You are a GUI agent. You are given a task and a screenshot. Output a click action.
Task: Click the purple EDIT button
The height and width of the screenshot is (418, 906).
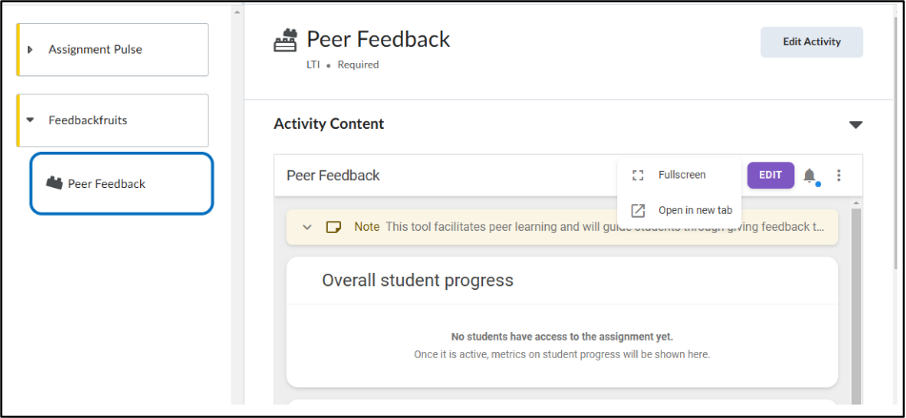770,175
